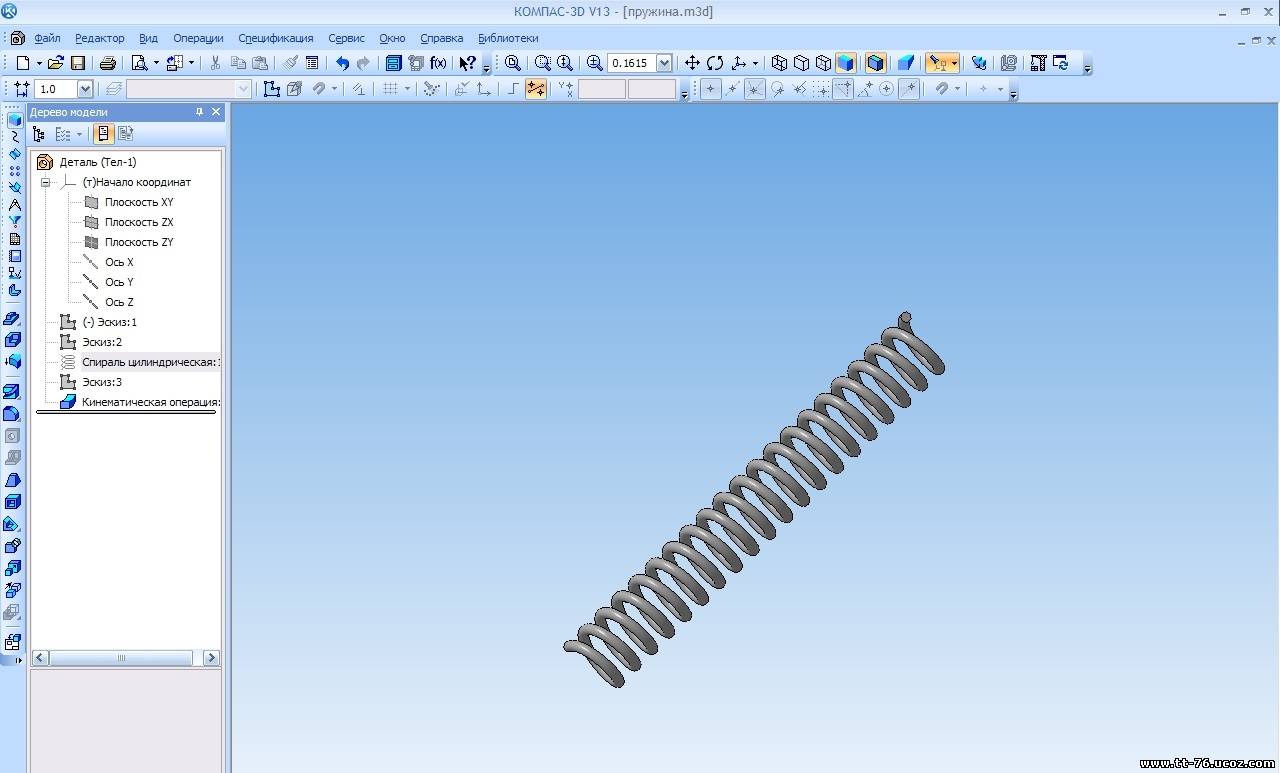The image size is (1280, 773).
Task: Start a new sketch
Action: pyautogui.click(x=272, y=89)
